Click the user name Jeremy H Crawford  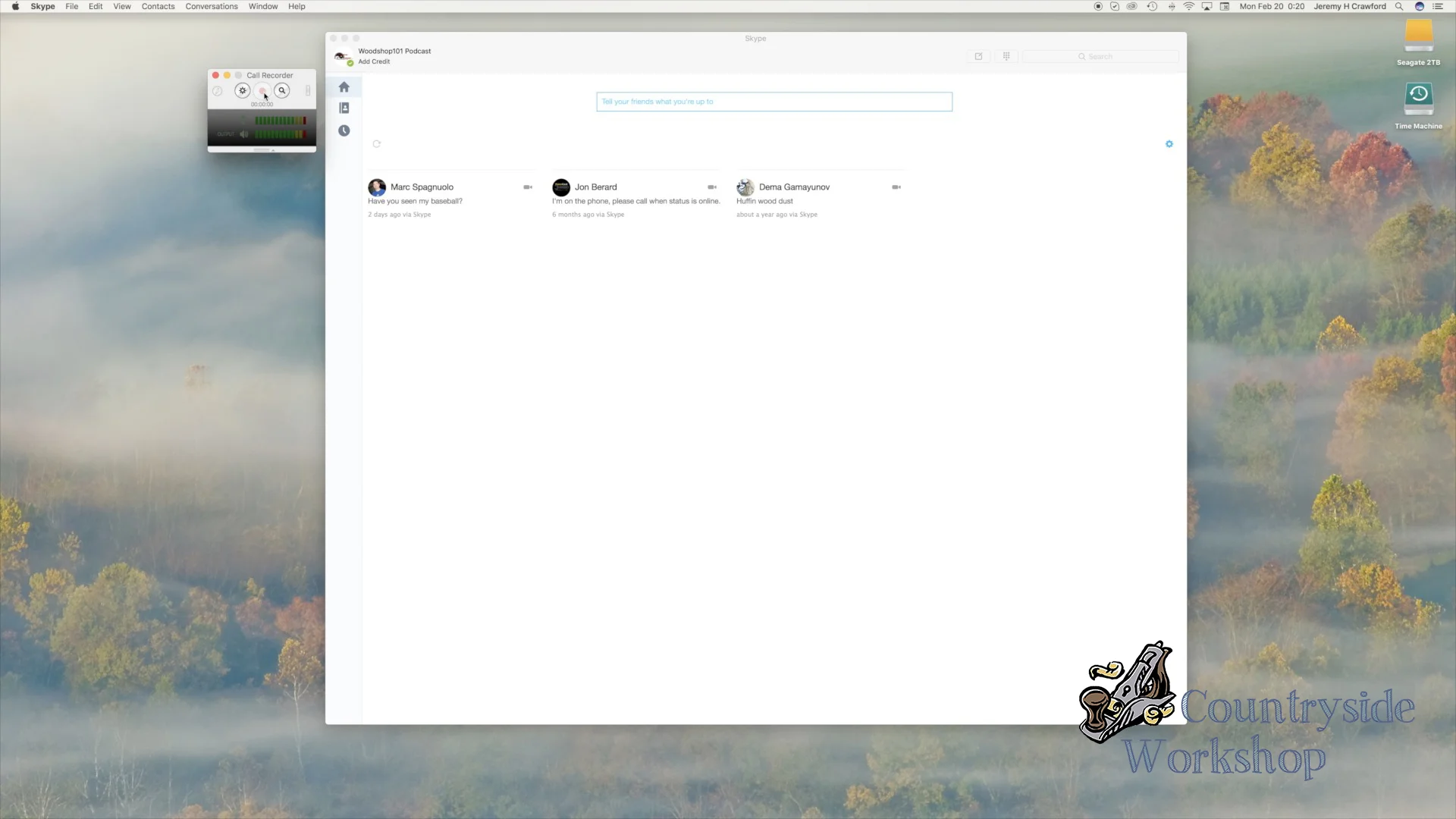point(1350,6)
